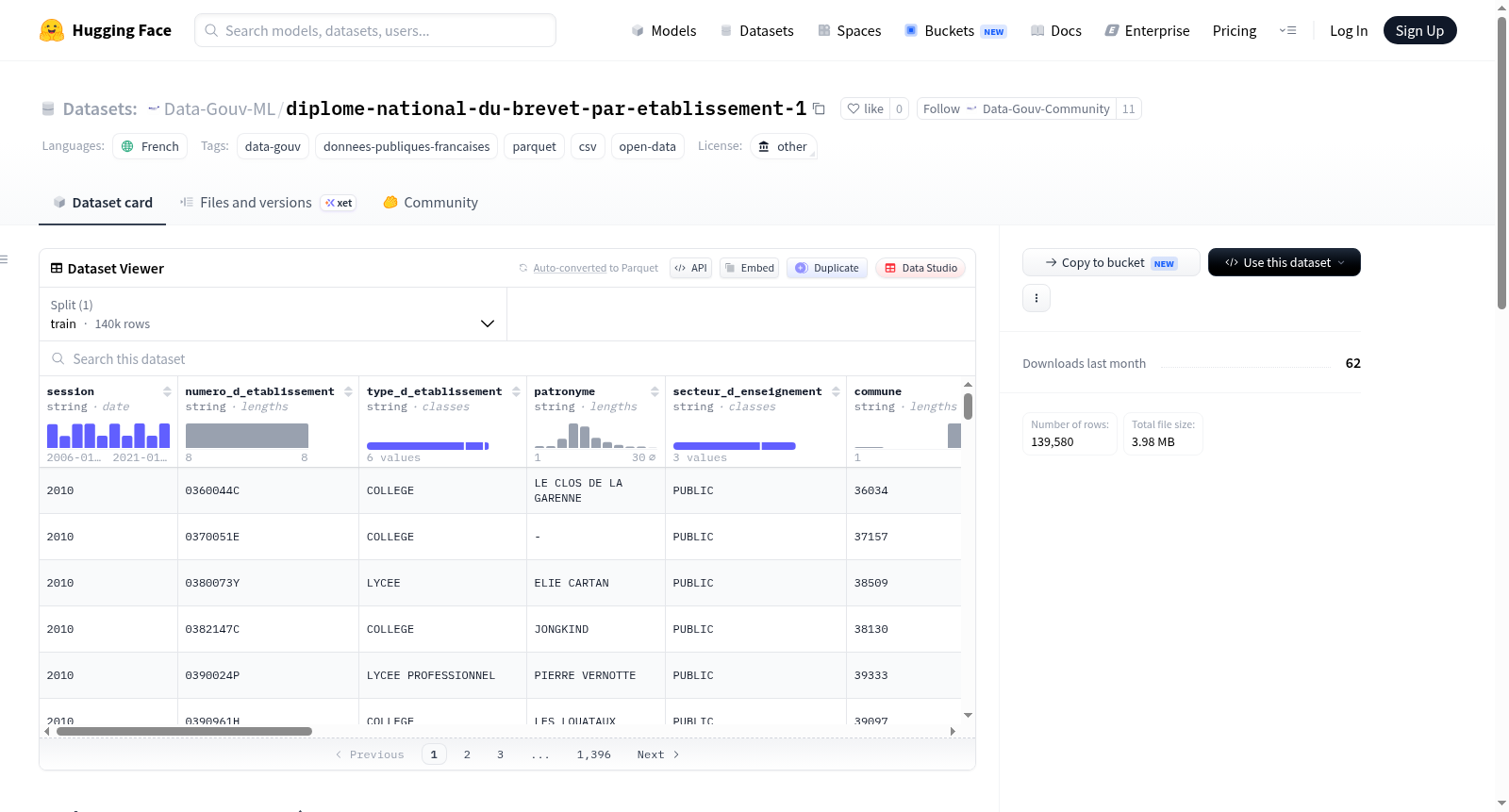This screenshot has height=812, width=1509.
Task: Select the data-gouv tag
Action: (x=273, y=146)
